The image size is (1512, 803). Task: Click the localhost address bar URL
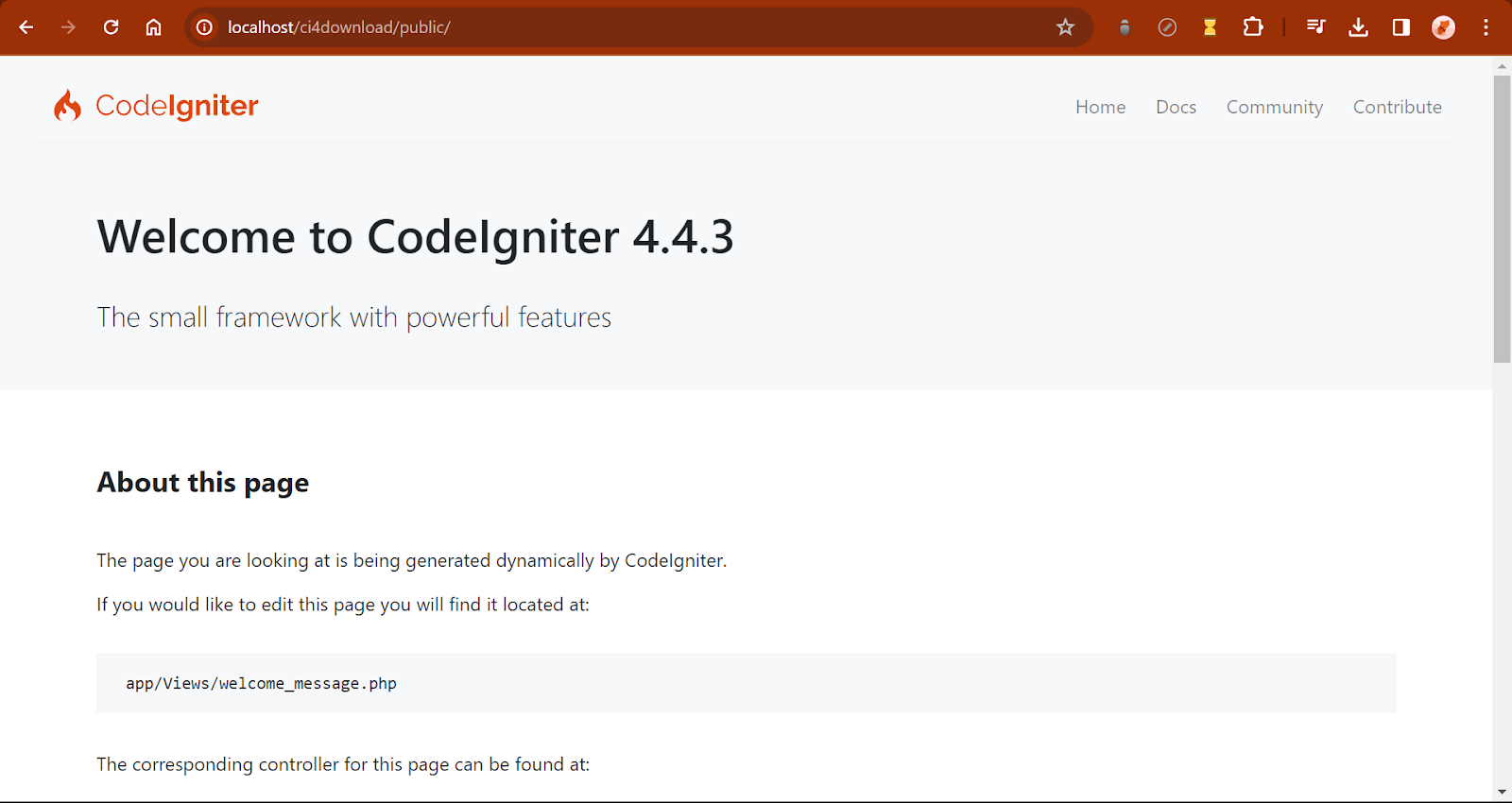pos(338,27)
